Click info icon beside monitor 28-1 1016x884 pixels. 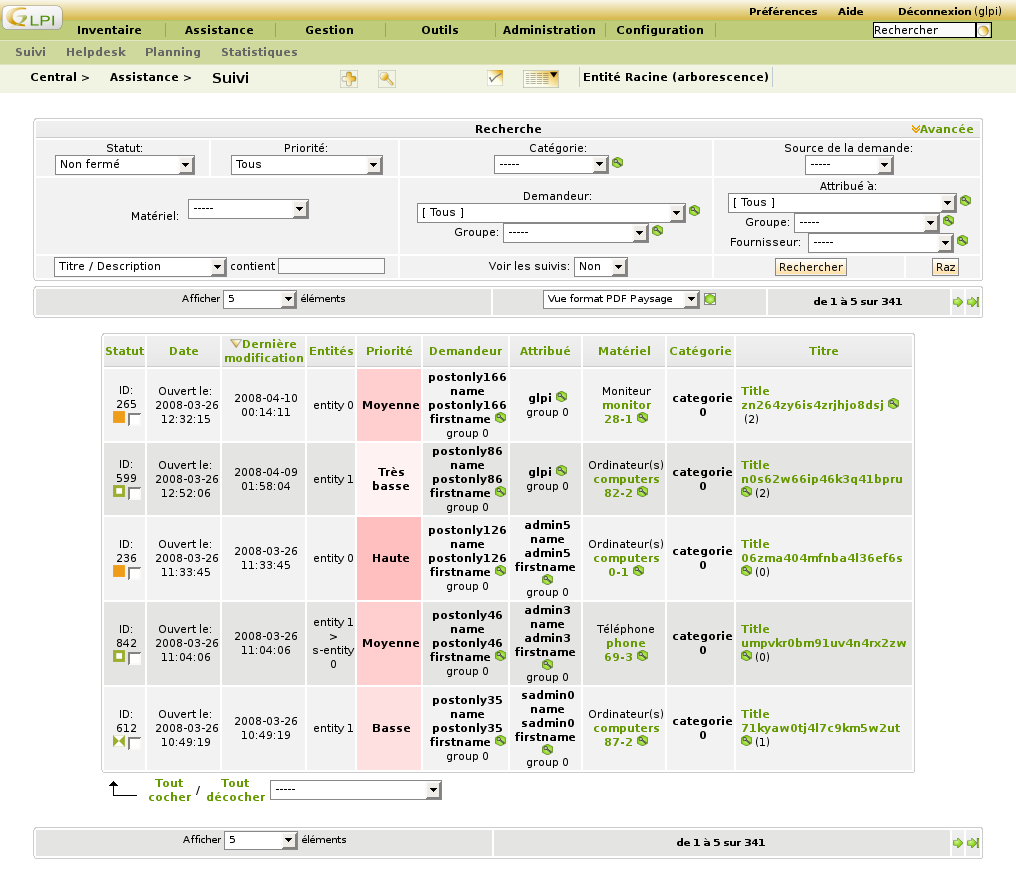point(643,418)
